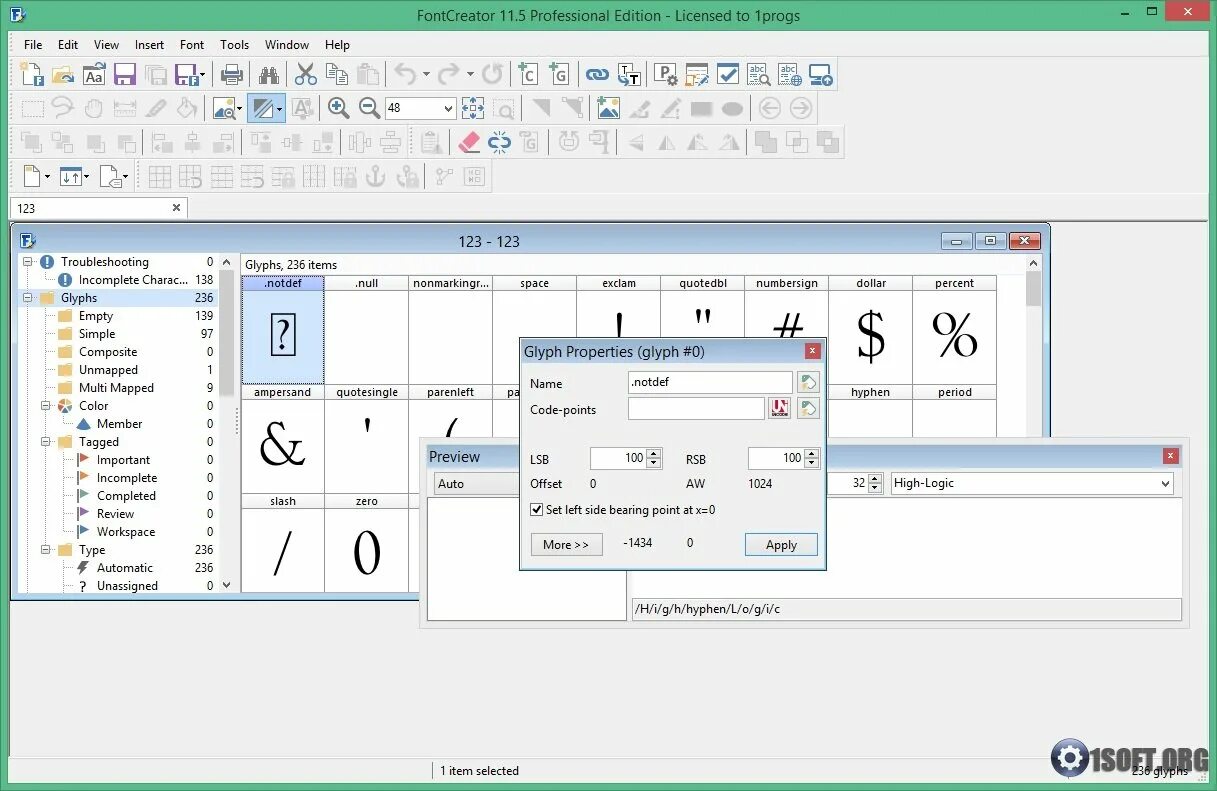Screen dimensions: 1217x791
Task: Click the Insert Glyphs icon
Action: (558, 74)
